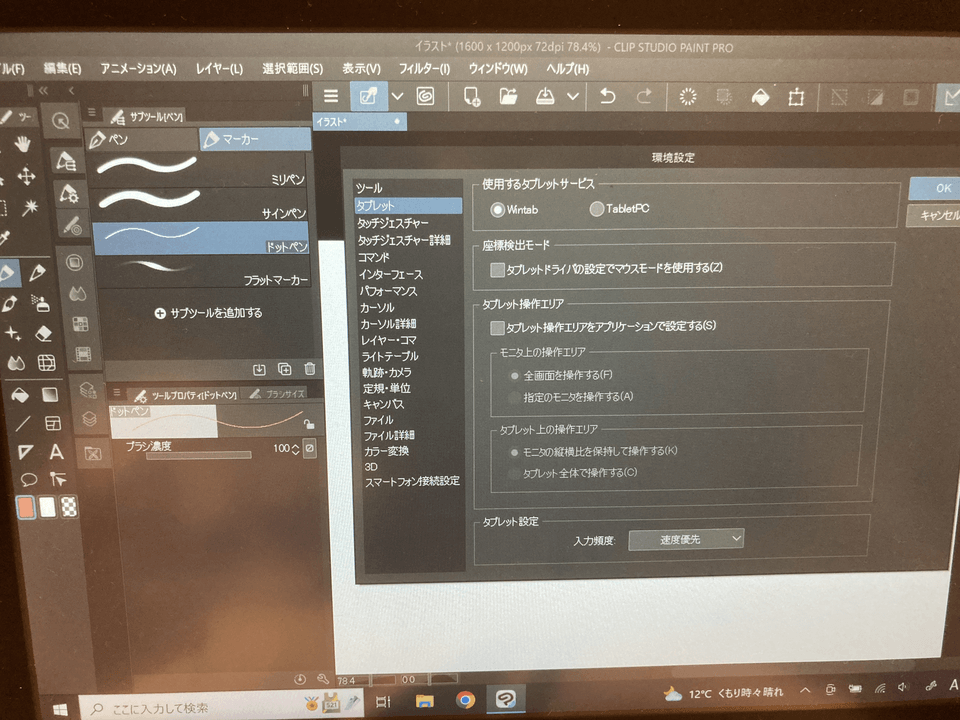Select the Eraser tool
960x720 pixels.
[43, 334]
